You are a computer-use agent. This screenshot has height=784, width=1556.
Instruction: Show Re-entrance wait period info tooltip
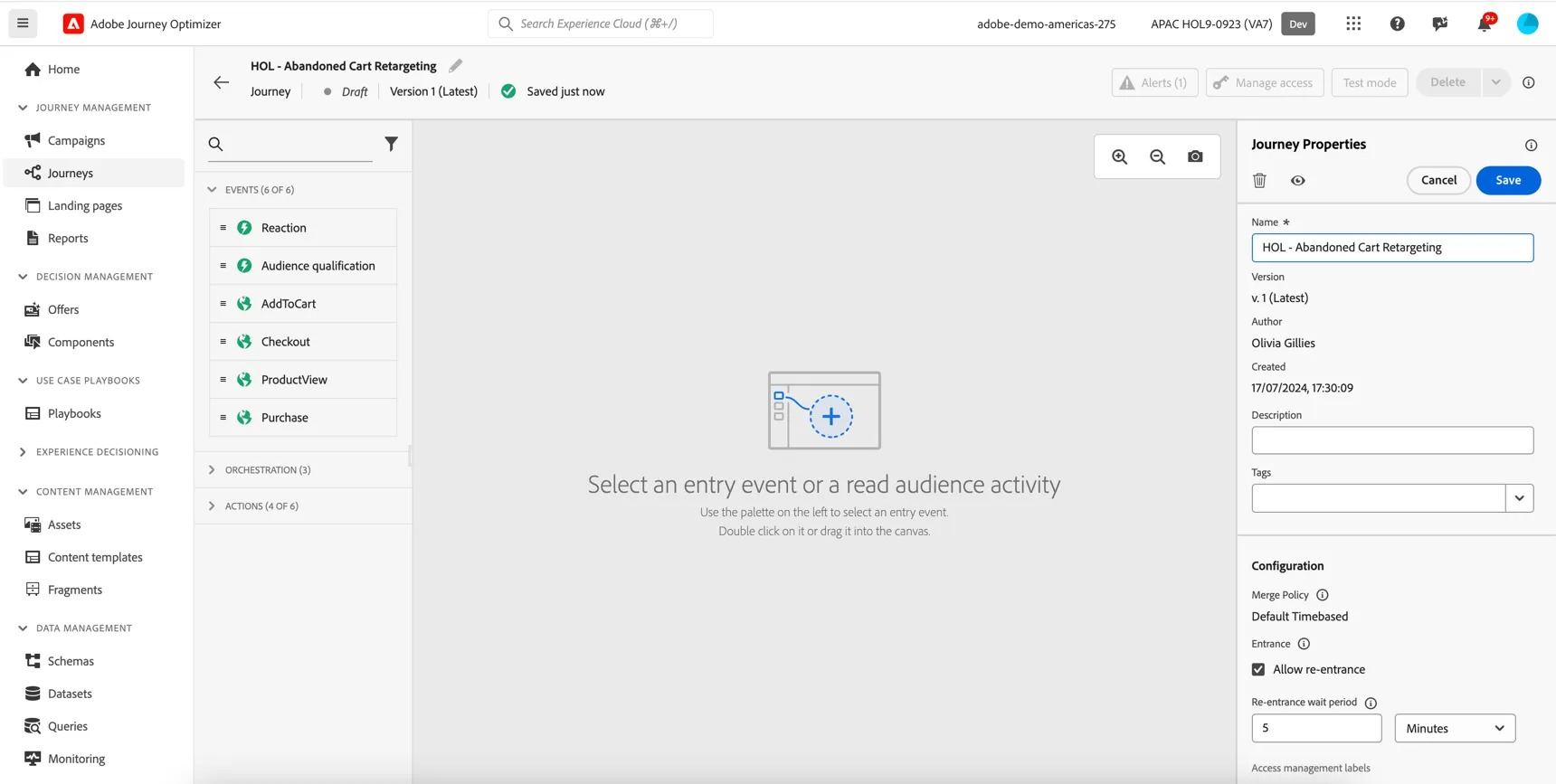point(1371,703)
